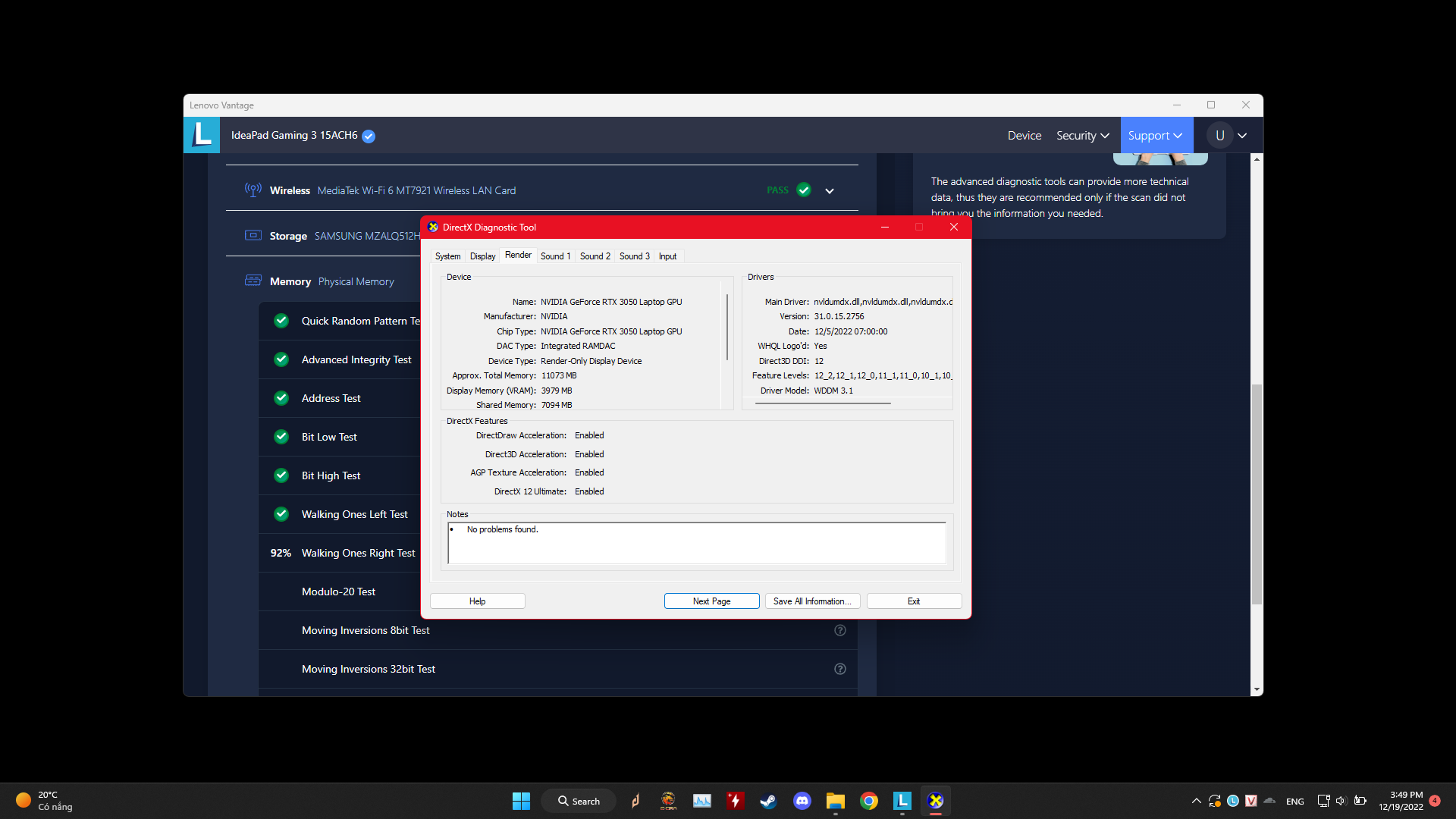
Task: Open the user profile U avatar
Action: [1219, 135]
